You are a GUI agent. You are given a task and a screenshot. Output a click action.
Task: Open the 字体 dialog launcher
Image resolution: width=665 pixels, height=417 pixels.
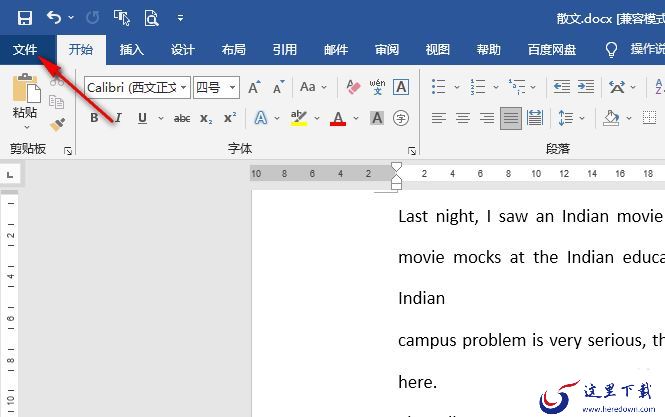click(x=412, y=151)
